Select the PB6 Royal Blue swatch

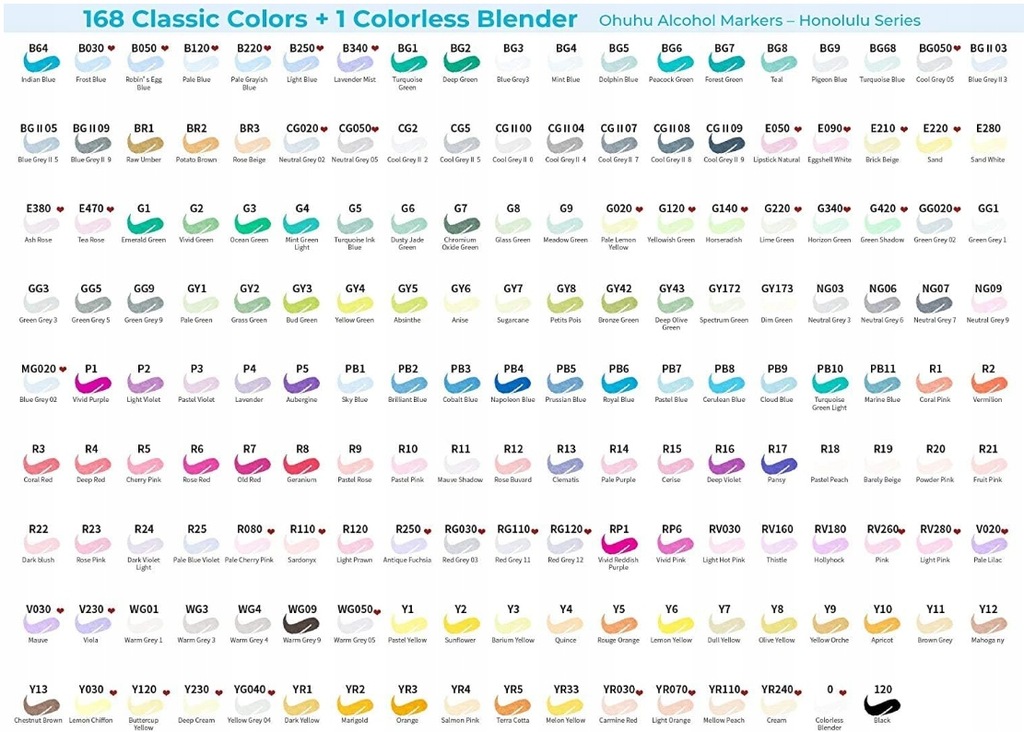620,384
